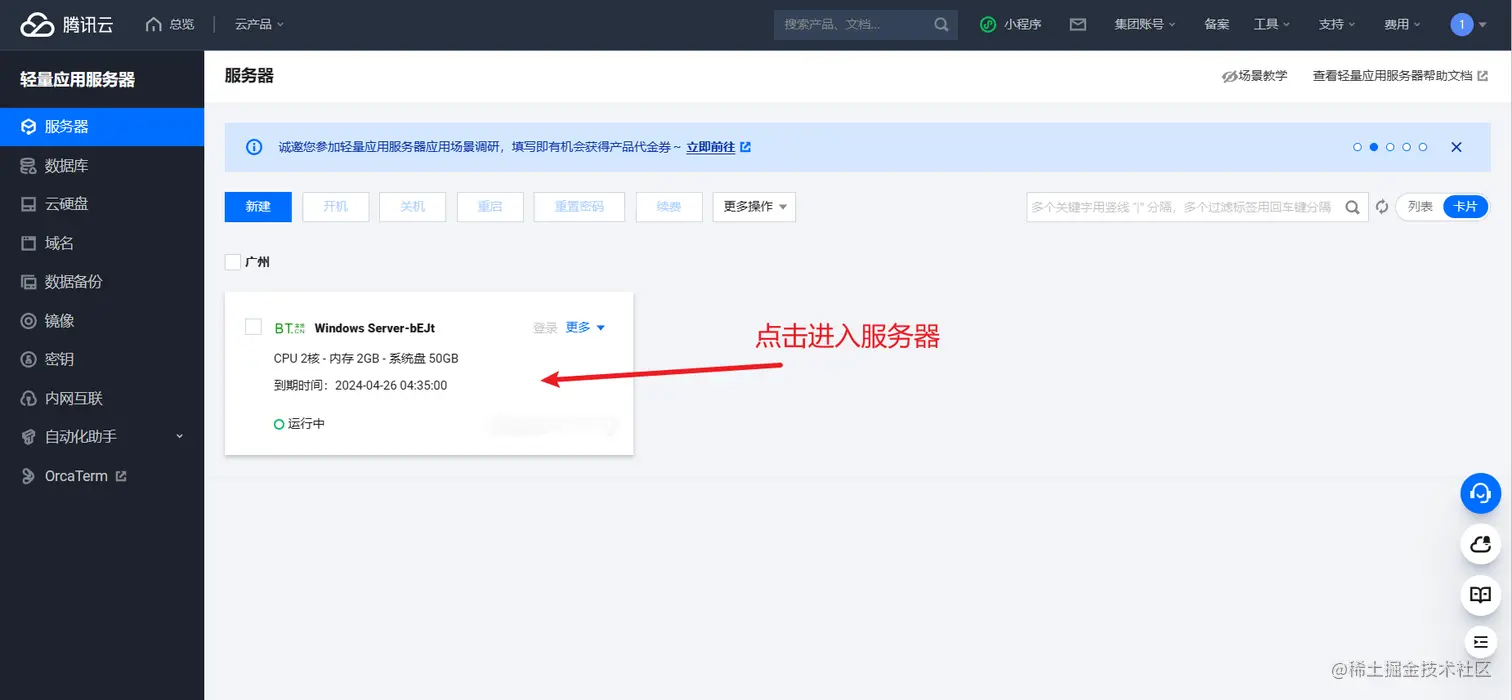Click the 重启 restart button
The image size is (1512, 700).
[x=490, y=207]
